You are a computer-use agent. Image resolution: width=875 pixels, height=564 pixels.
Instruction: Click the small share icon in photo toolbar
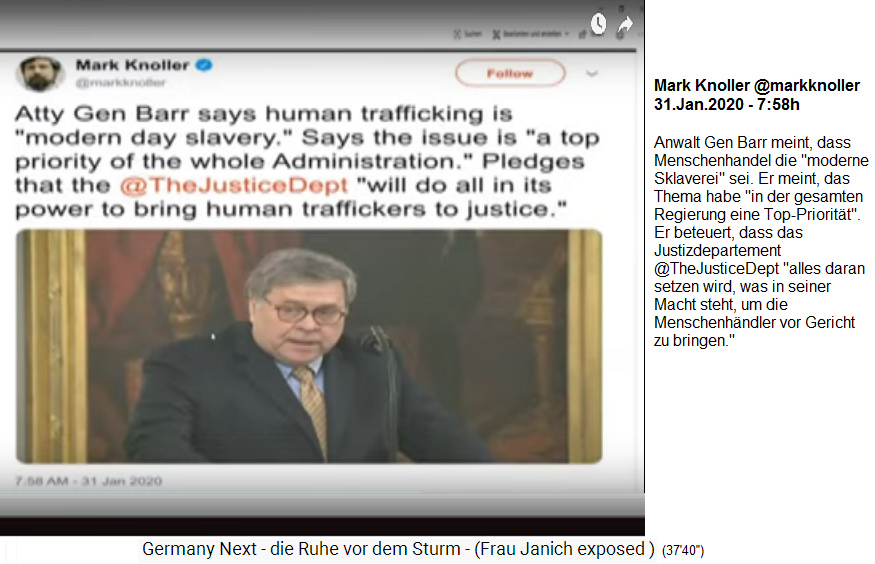583,35
